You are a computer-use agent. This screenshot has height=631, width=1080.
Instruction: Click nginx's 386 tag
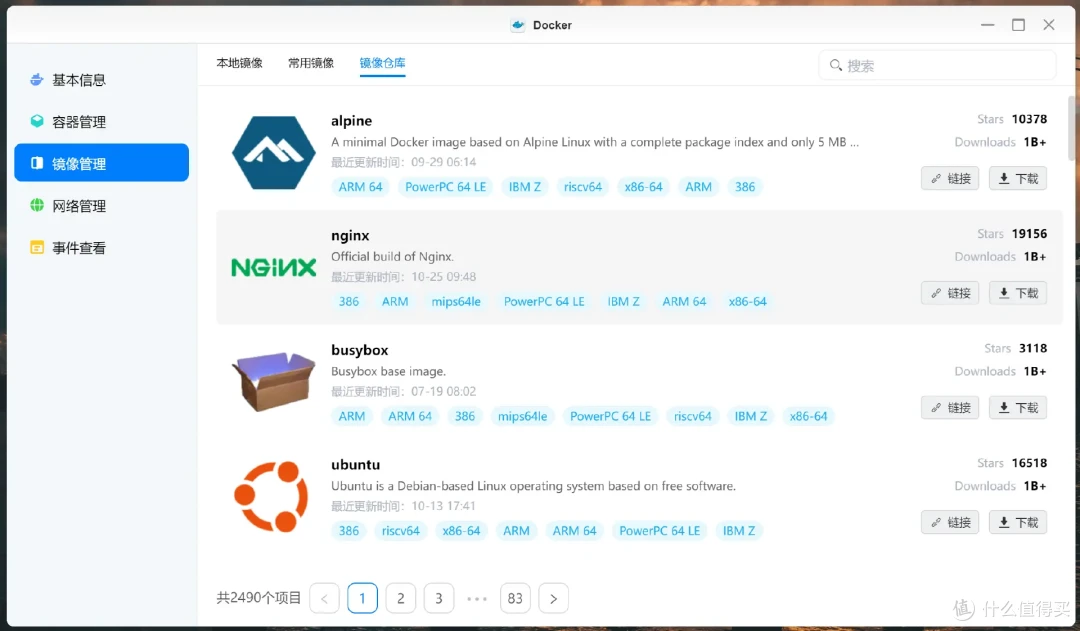click(x=349, y=301)
